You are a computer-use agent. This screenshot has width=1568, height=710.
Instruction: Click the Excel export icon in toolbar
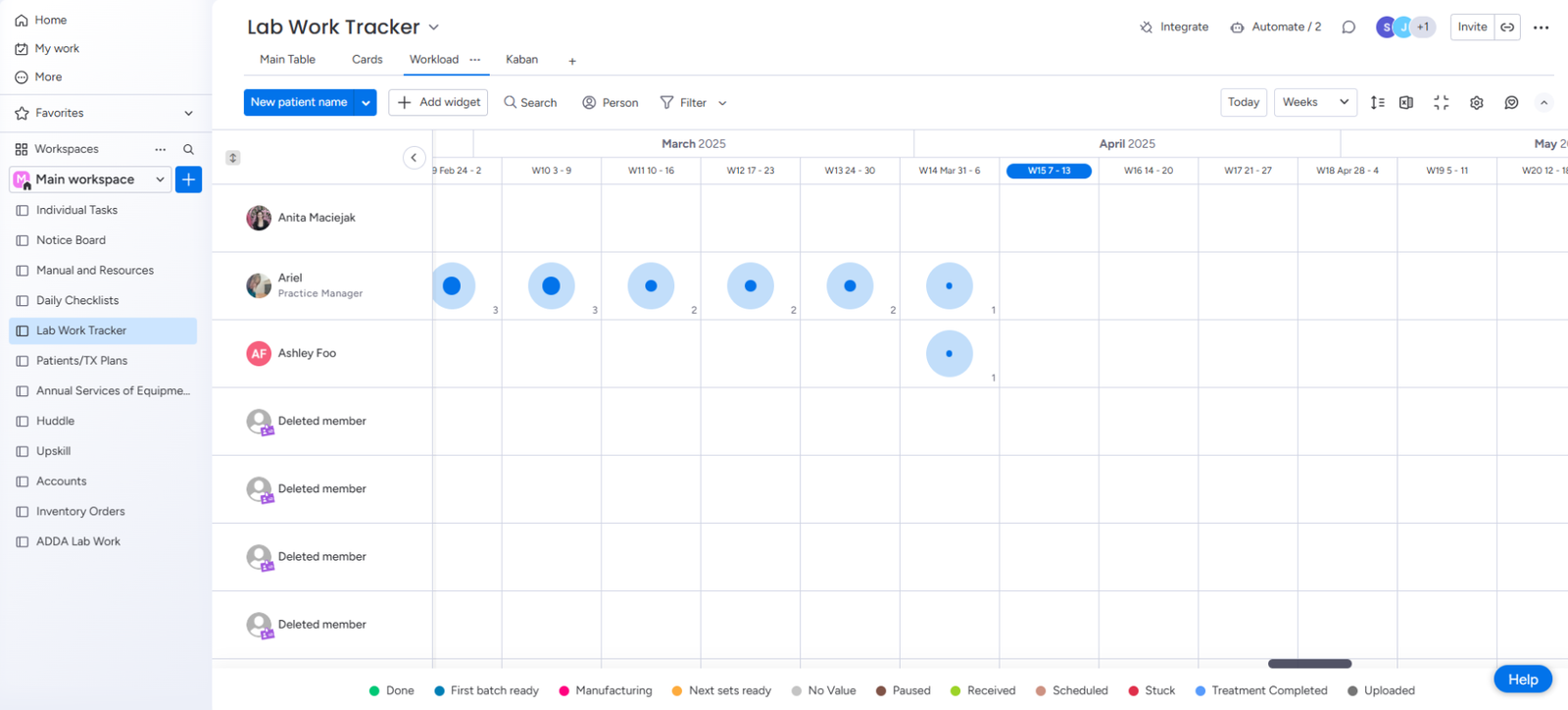[1406, 103]
